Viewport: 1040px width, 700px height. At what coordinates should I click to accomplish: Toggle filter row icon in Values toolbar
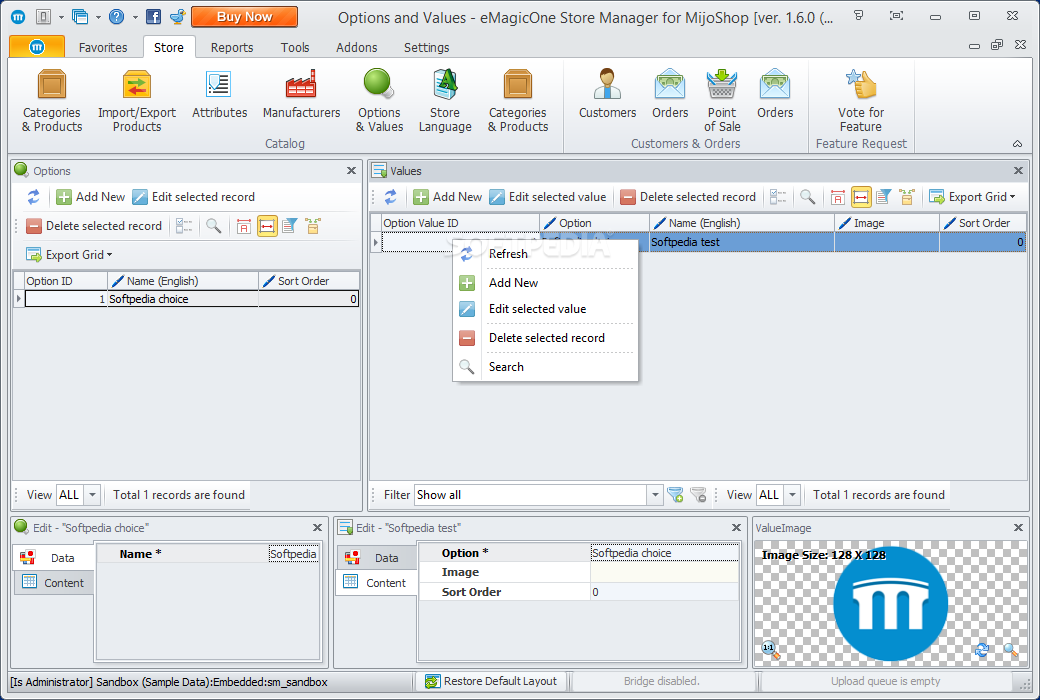pos(883,197)
